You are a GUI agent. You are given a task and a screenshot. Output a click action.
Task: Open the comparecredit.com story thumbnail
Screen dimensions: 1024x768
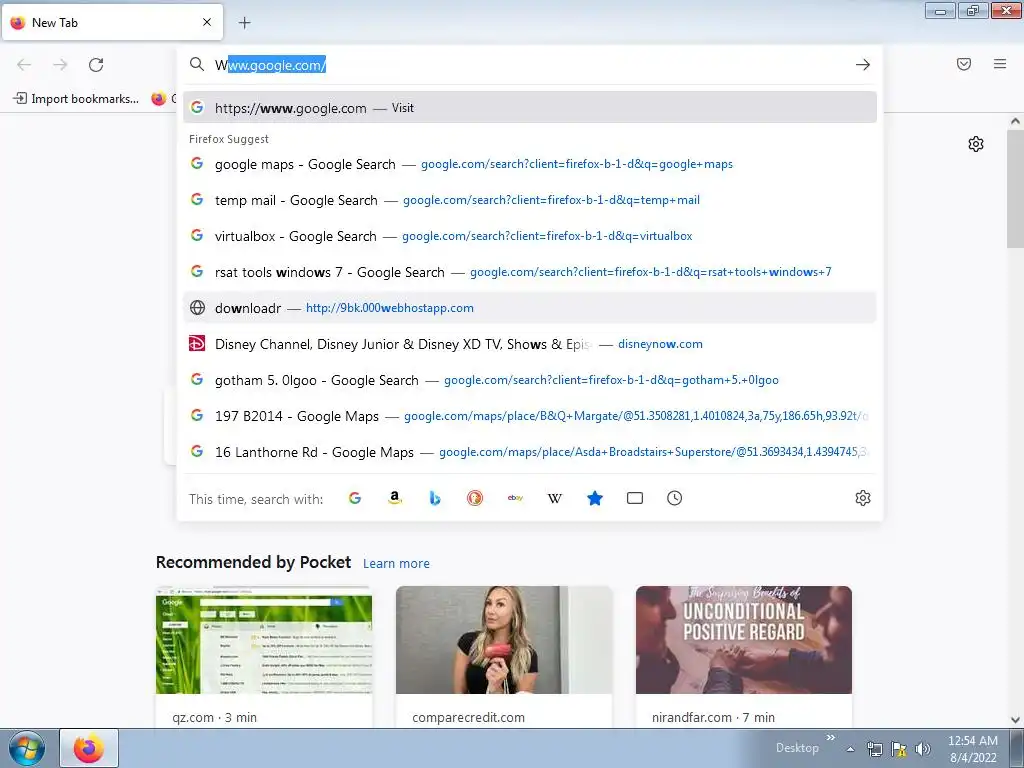tap(504, 640)
